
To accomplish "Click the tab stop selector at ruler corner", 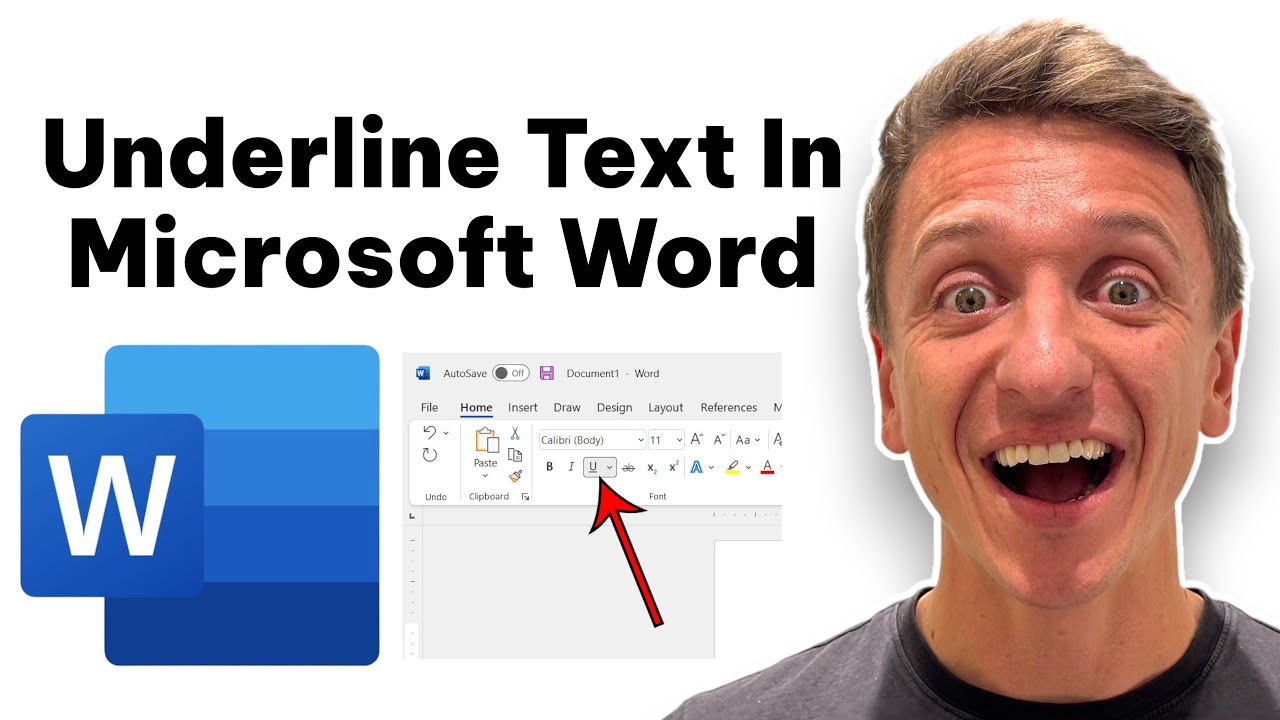I will pos(412,516).
